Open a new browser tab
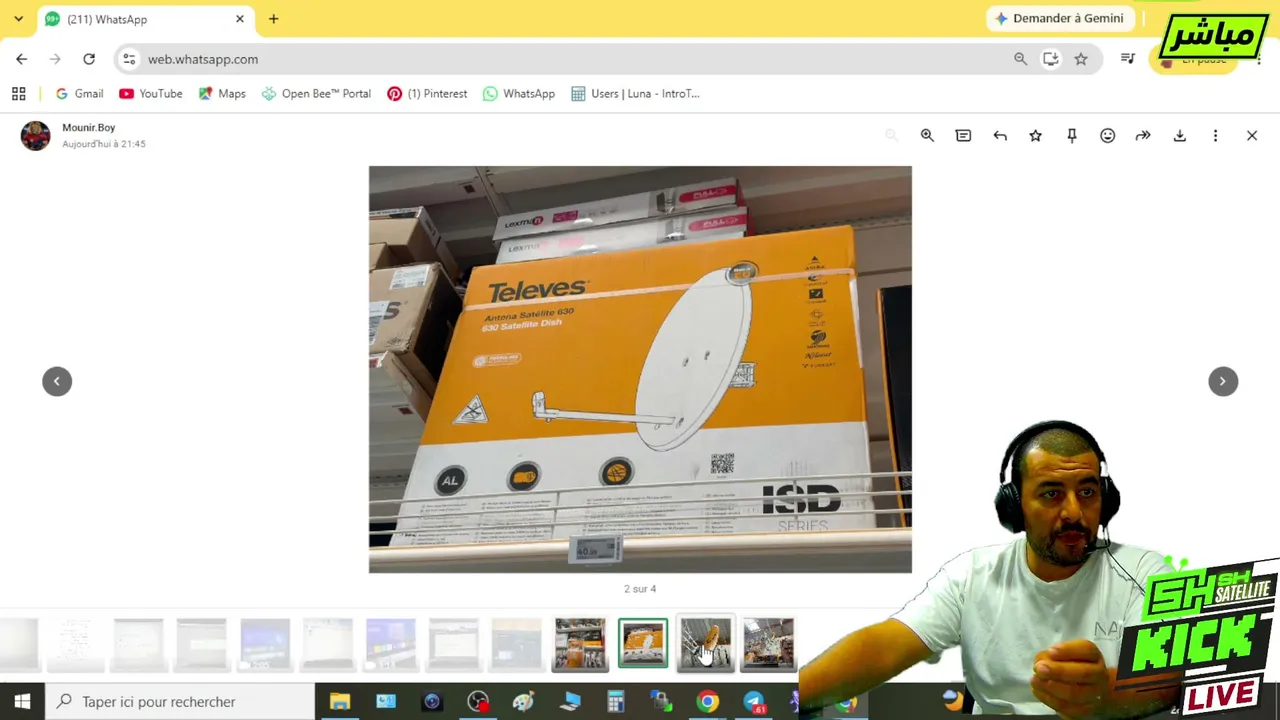 [273, 19]
